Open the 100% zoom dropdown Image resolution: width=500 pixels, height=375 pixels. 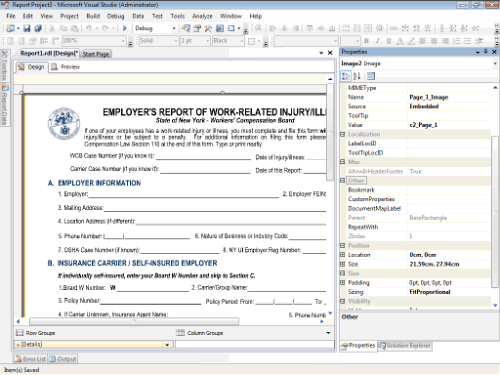(x=123, y=41)
